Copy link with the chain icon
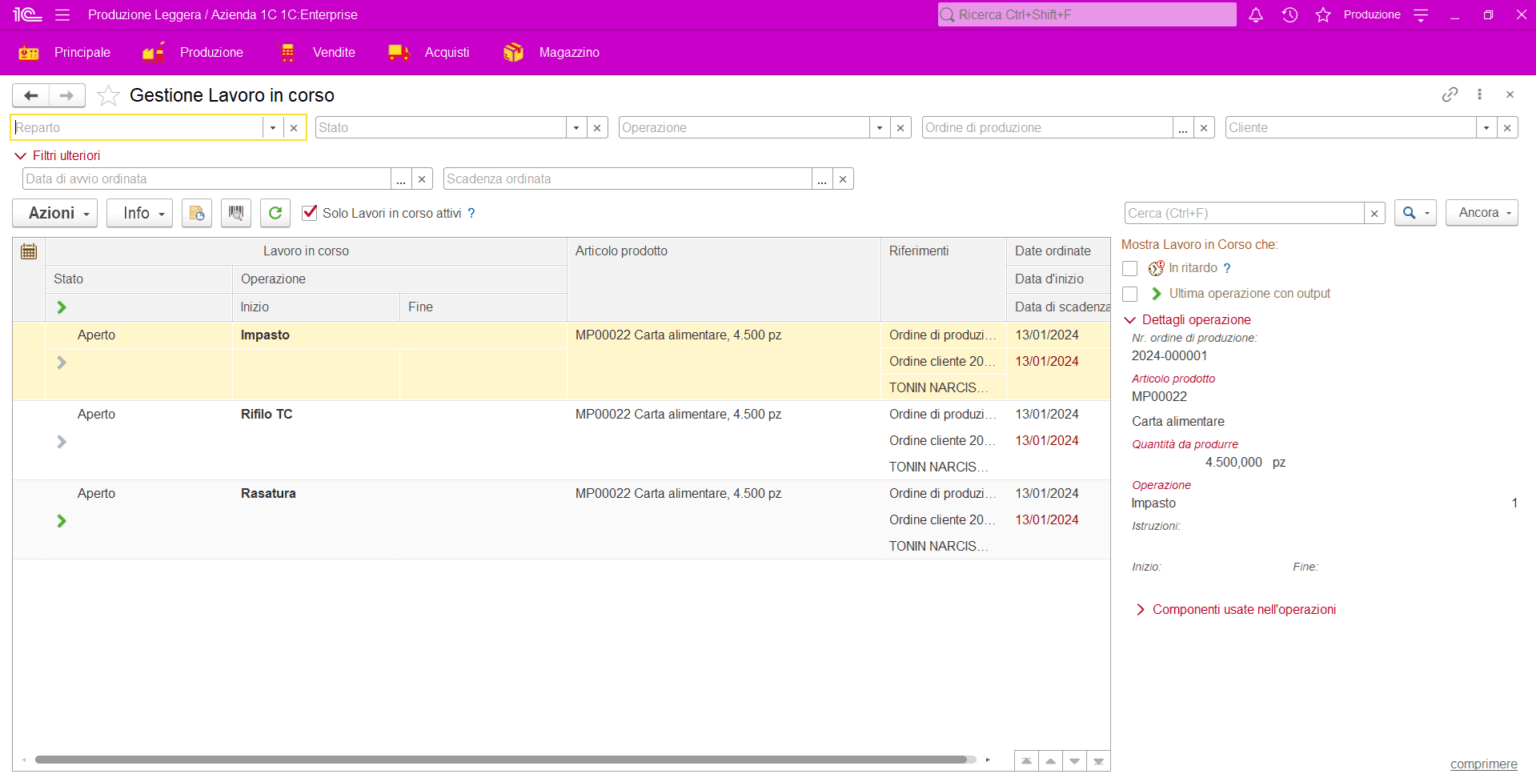This screenshot has height=778, width=1536. point(1450,95)
